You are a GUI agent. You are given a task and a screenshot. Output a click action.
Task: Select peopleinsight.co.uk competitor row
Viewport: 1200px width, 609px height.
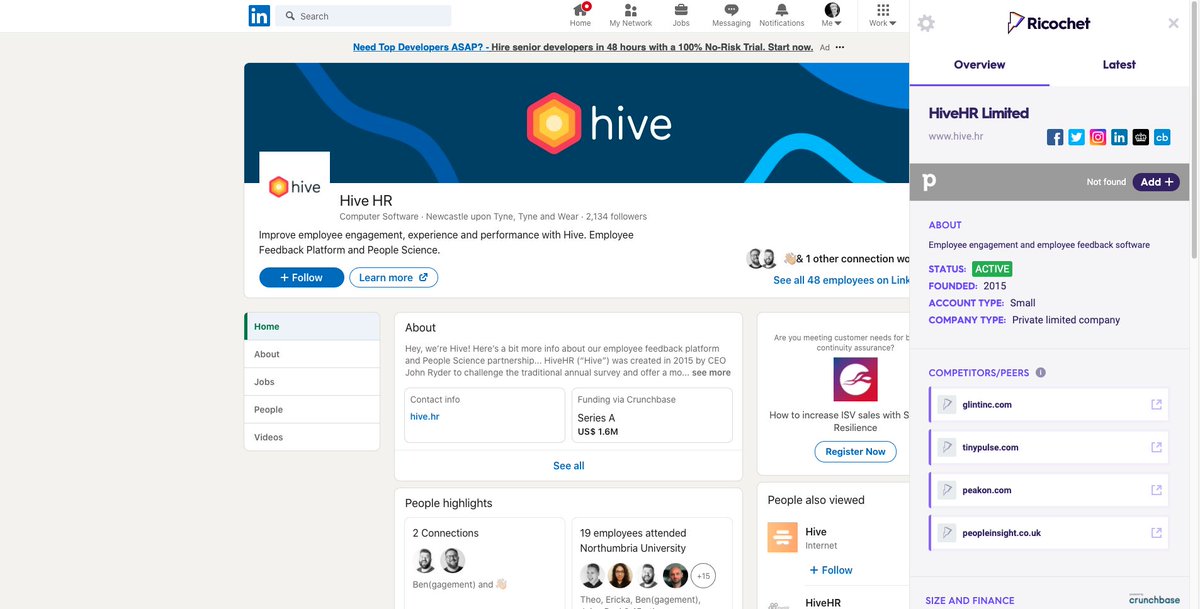(1049, 533)
